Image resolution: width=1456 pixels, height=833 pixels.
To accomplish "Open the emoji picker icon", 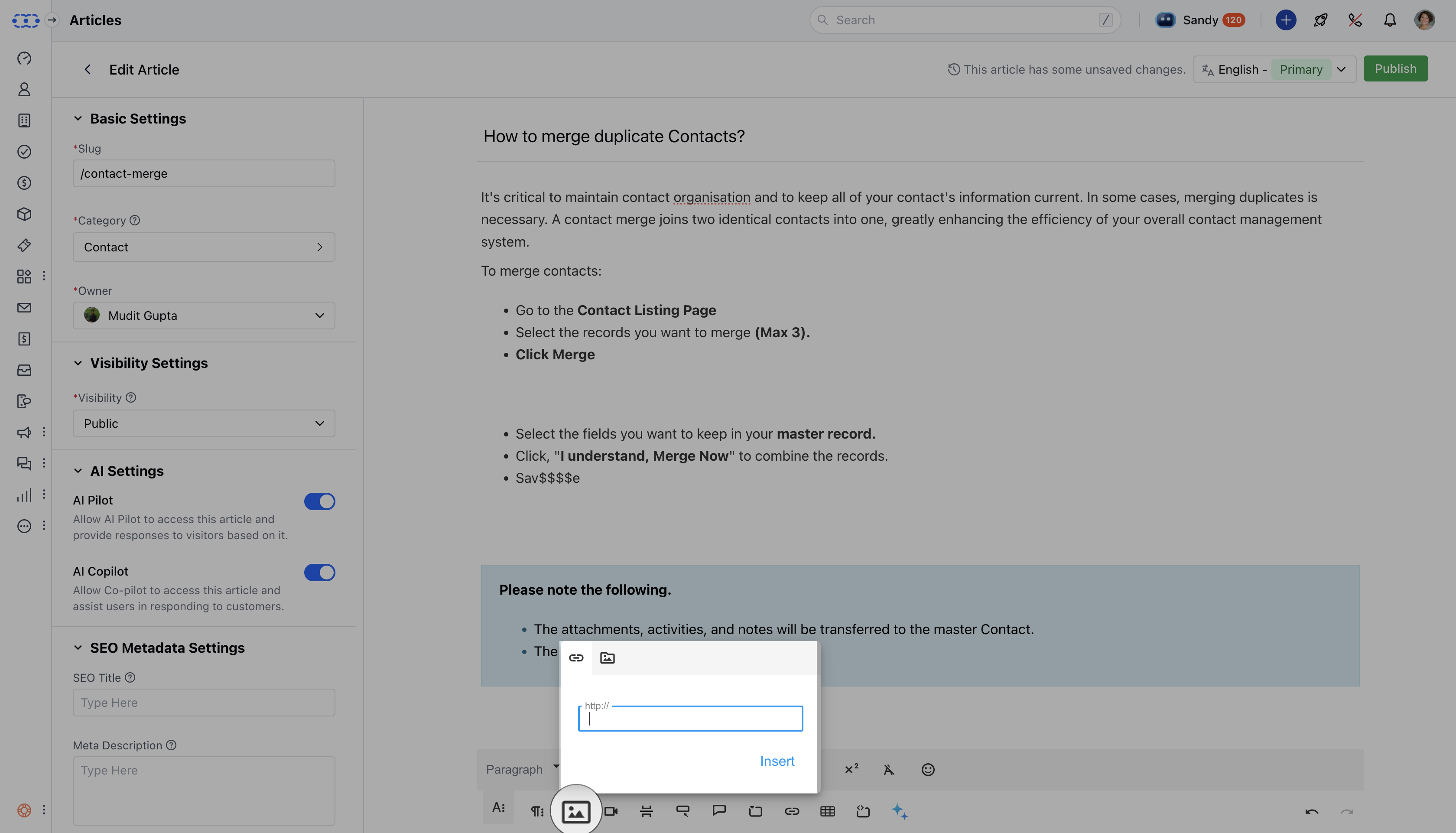I will point(928,769).
